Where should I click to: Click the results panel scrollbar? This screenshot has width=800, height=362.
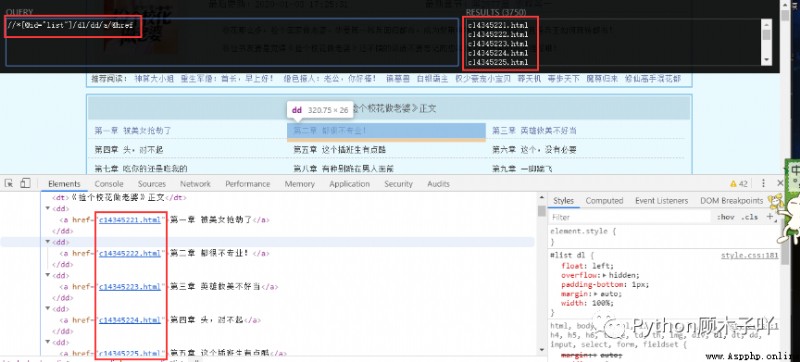tap(766, 42)
